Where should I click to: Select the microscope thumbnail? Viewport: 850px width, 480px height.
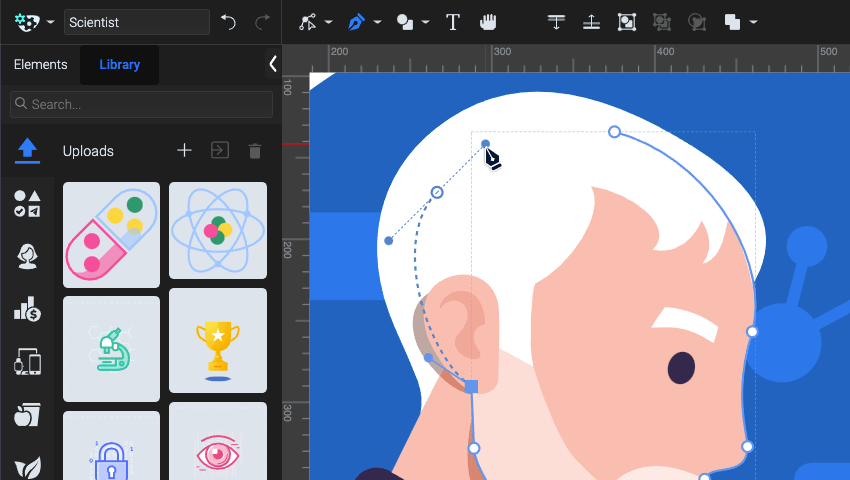(111, 349)
